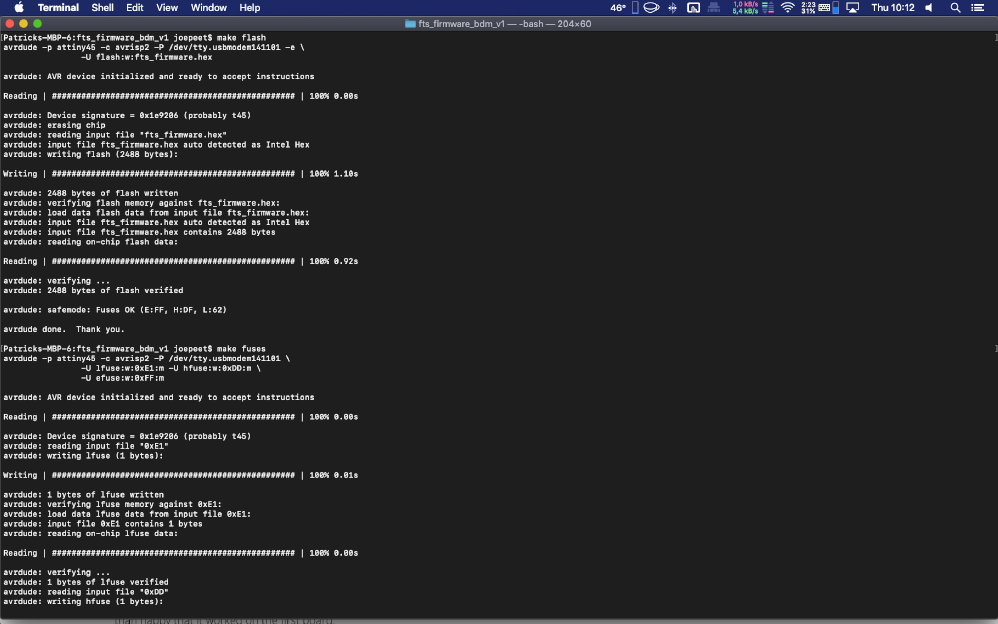This screenshot has width=998, height=624.
Task: Zoom the Terminal window with green button
Action: [38, 24]
